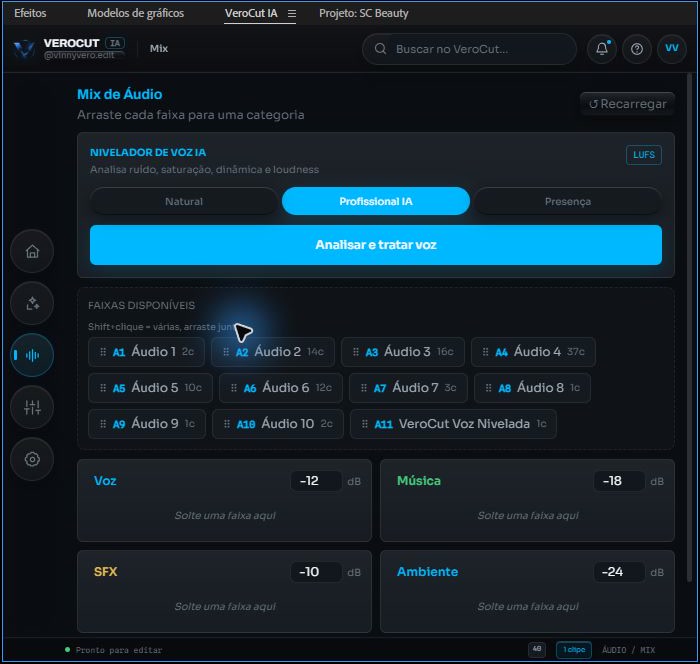700x664 pixels.
Task: Click the Música category drop zone
Action: 527,501
